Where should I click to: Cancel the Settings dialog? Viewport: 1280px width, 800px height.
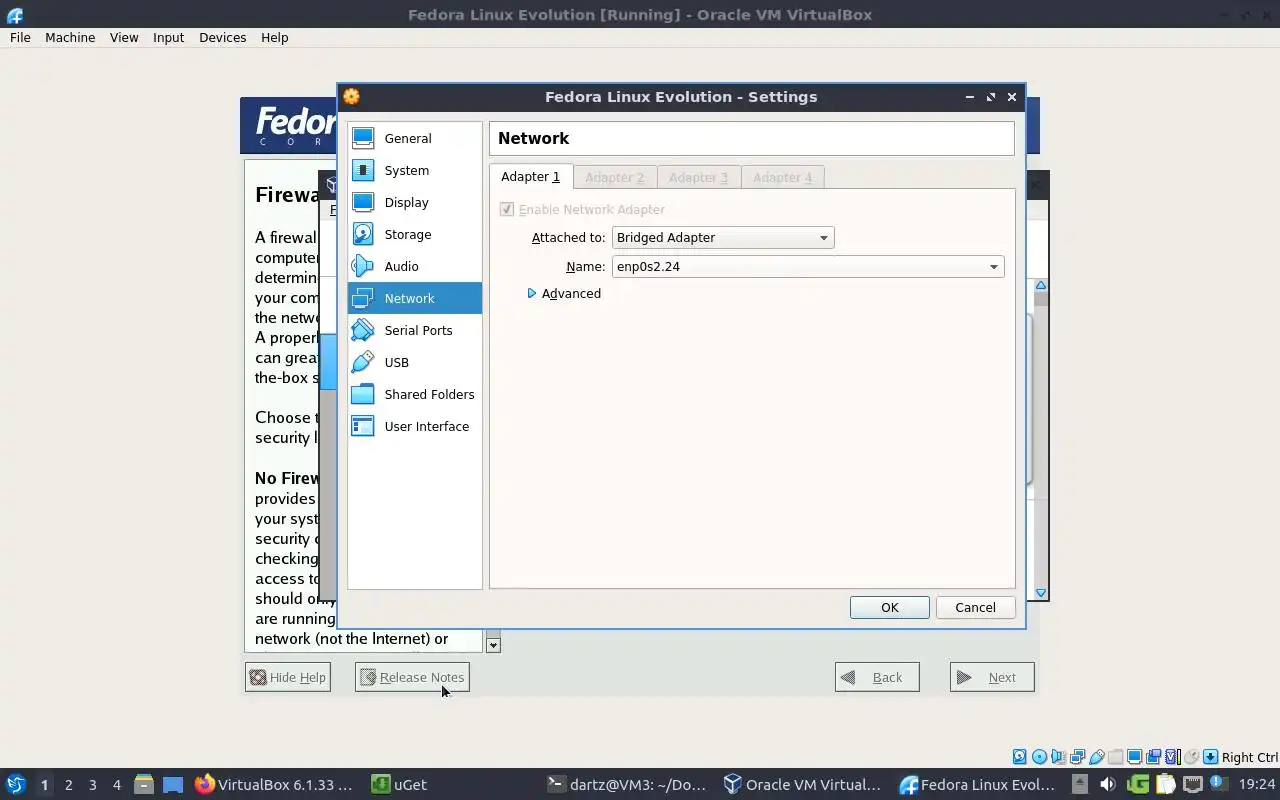coord(975,607)
